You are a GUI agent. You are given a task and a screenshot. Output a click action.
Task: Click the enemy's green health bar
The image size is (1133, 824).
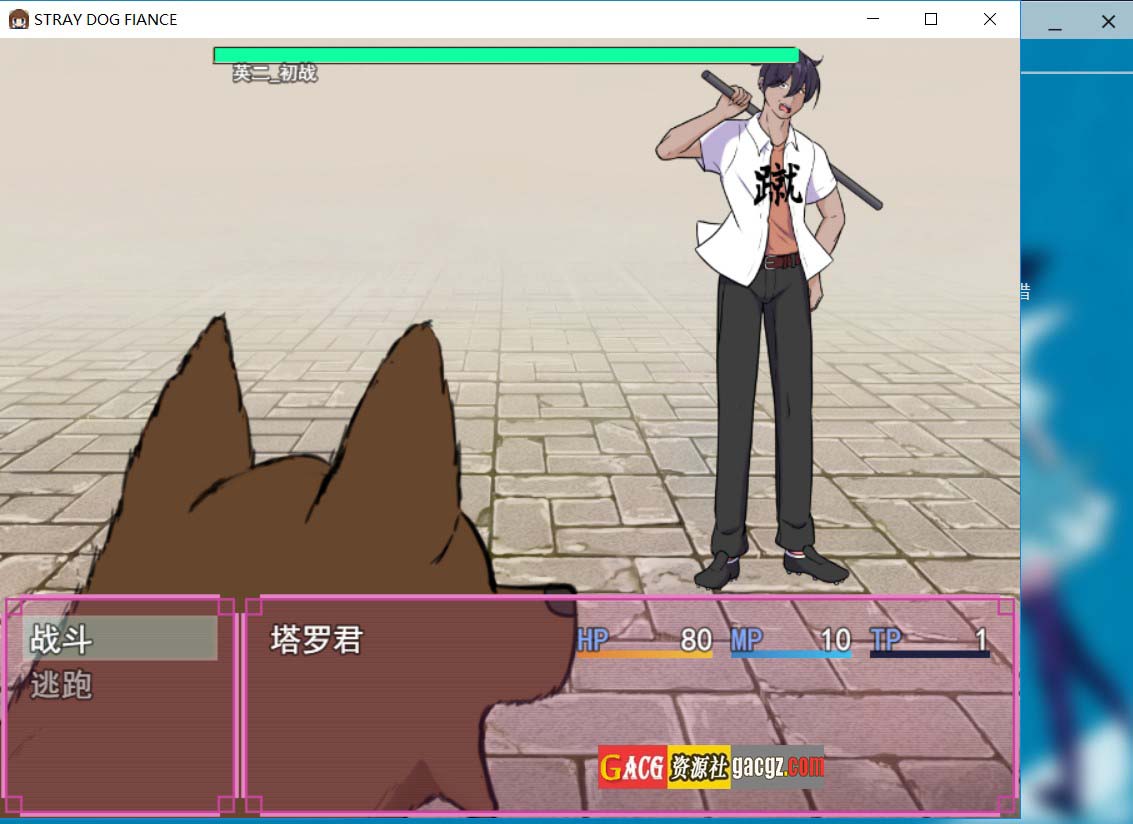click(x=505, y=55)
